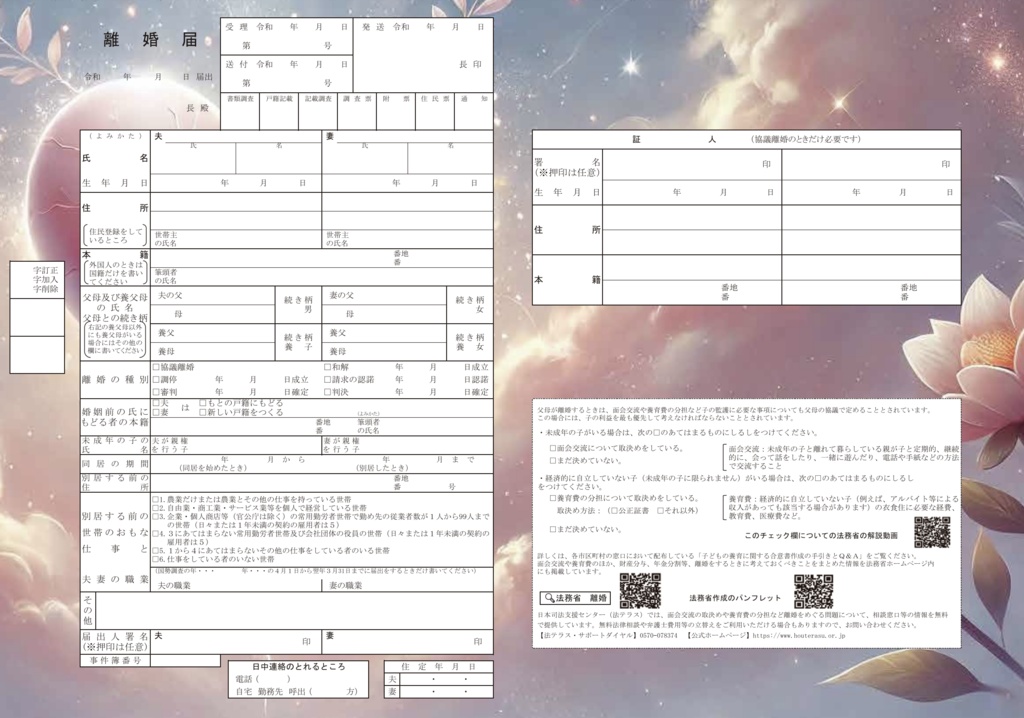This screenshot has height=718, width=1024.
Task: Check the 協議離婚 checkbox
Action: 156,367
